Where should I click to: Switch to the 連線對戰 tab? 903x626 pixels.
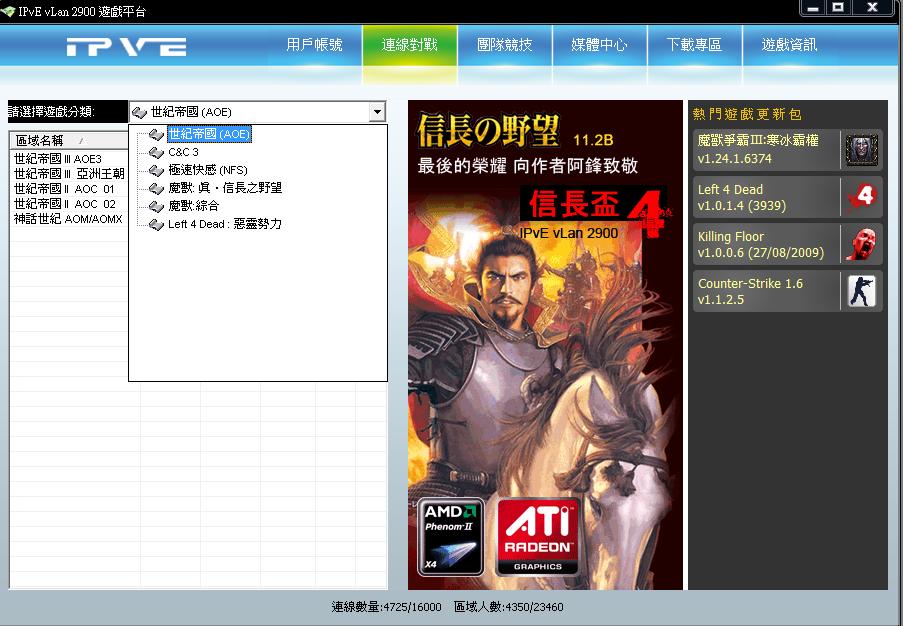pyautogui.click(x=409, y=45)
